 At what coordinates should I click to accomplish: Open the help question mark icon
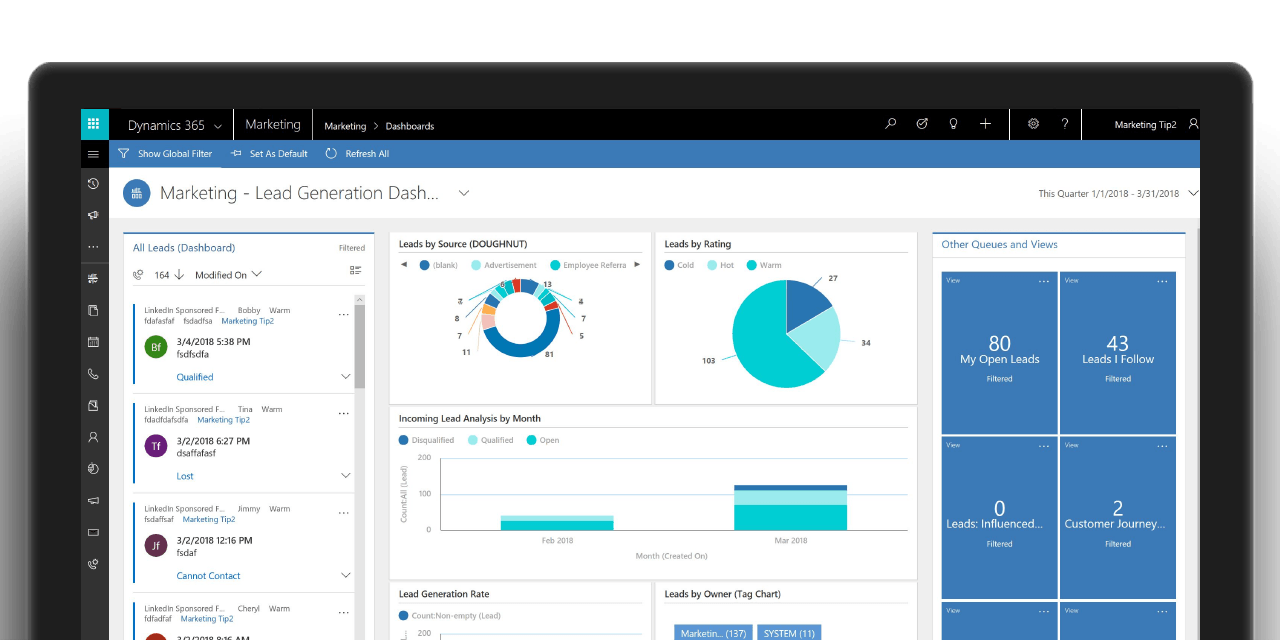pyautogui.click(x=1065, y=124)
